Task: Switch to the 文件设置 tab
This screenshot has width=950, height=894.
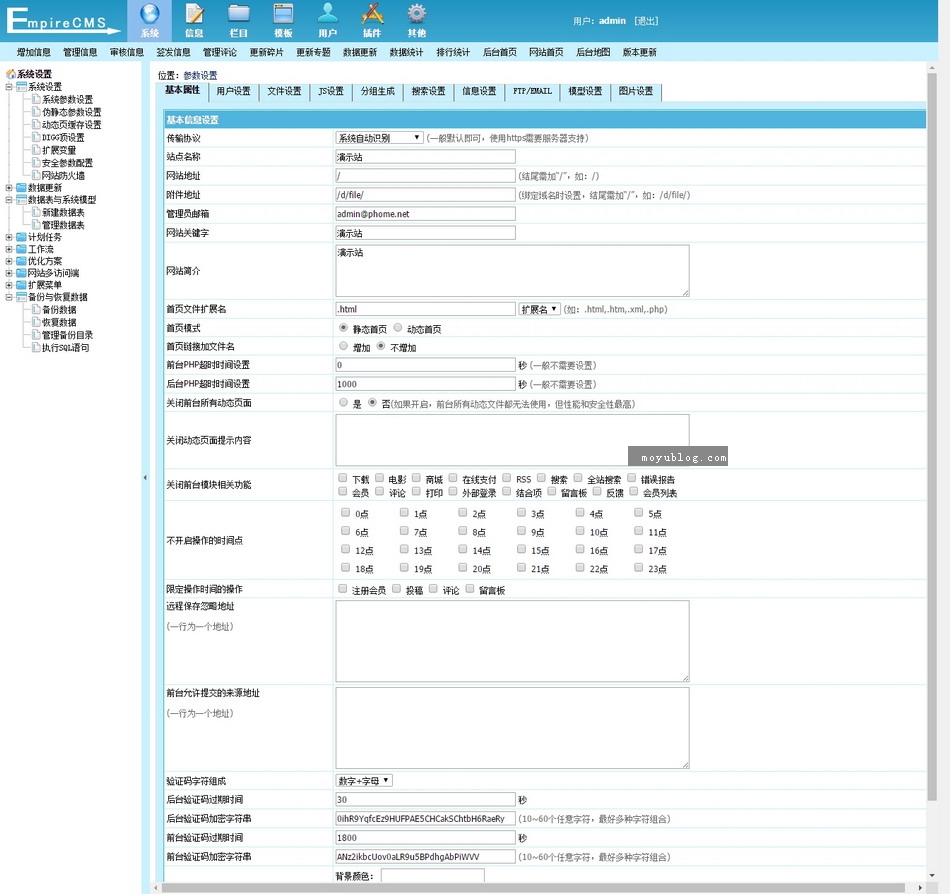Action: click(x=284, y=91)
